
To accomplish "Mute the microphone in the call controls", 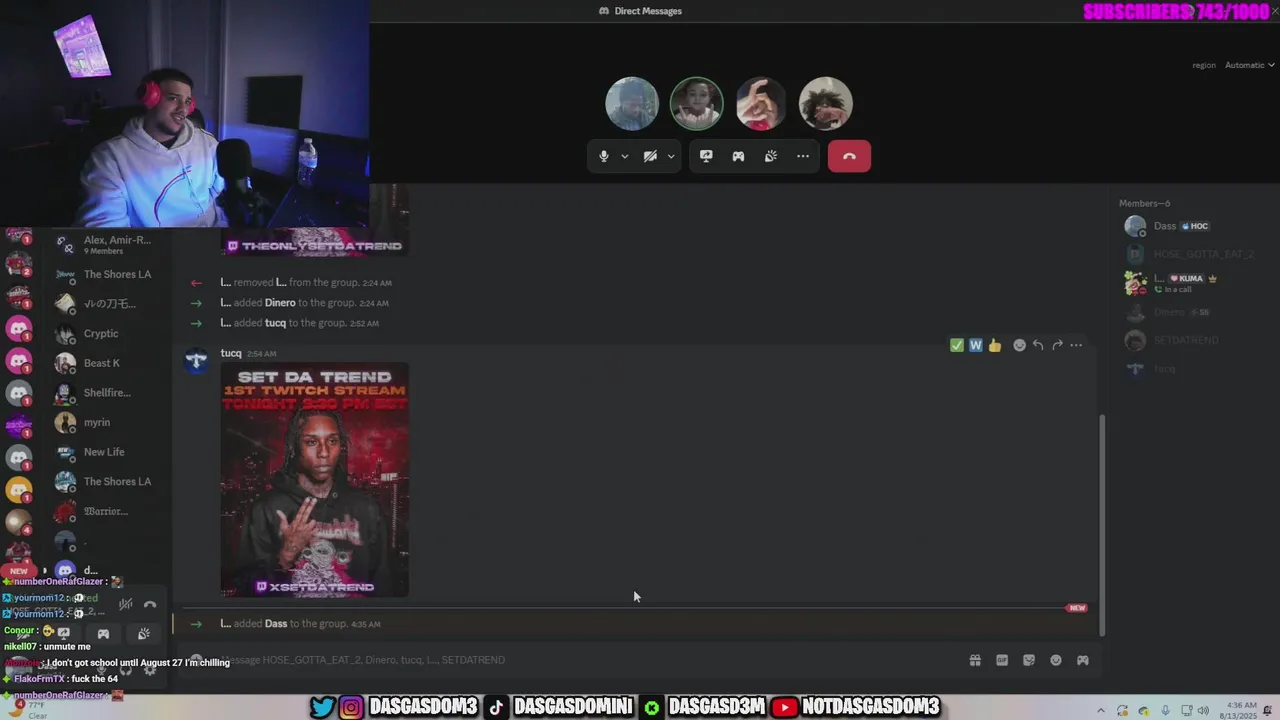I will pyautogui.click(x=603, y=156).
